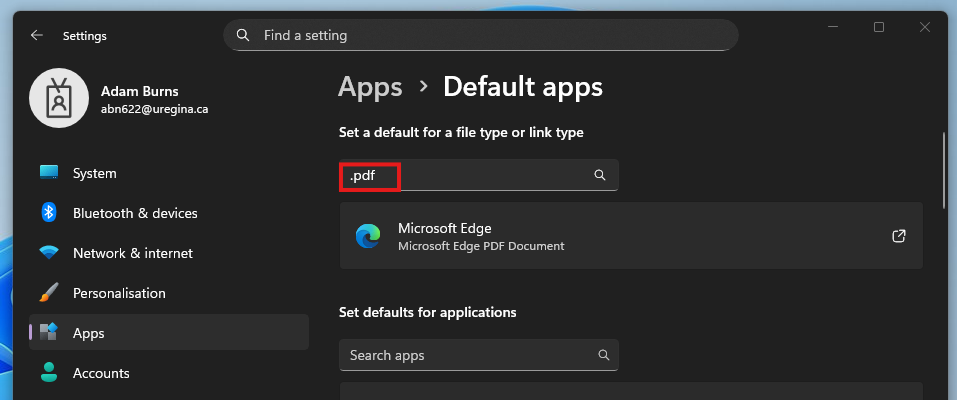The image size is (957, 400).
Task: Open the Microsoft Edge PDF Document entry
Action: tap(631, 236)
